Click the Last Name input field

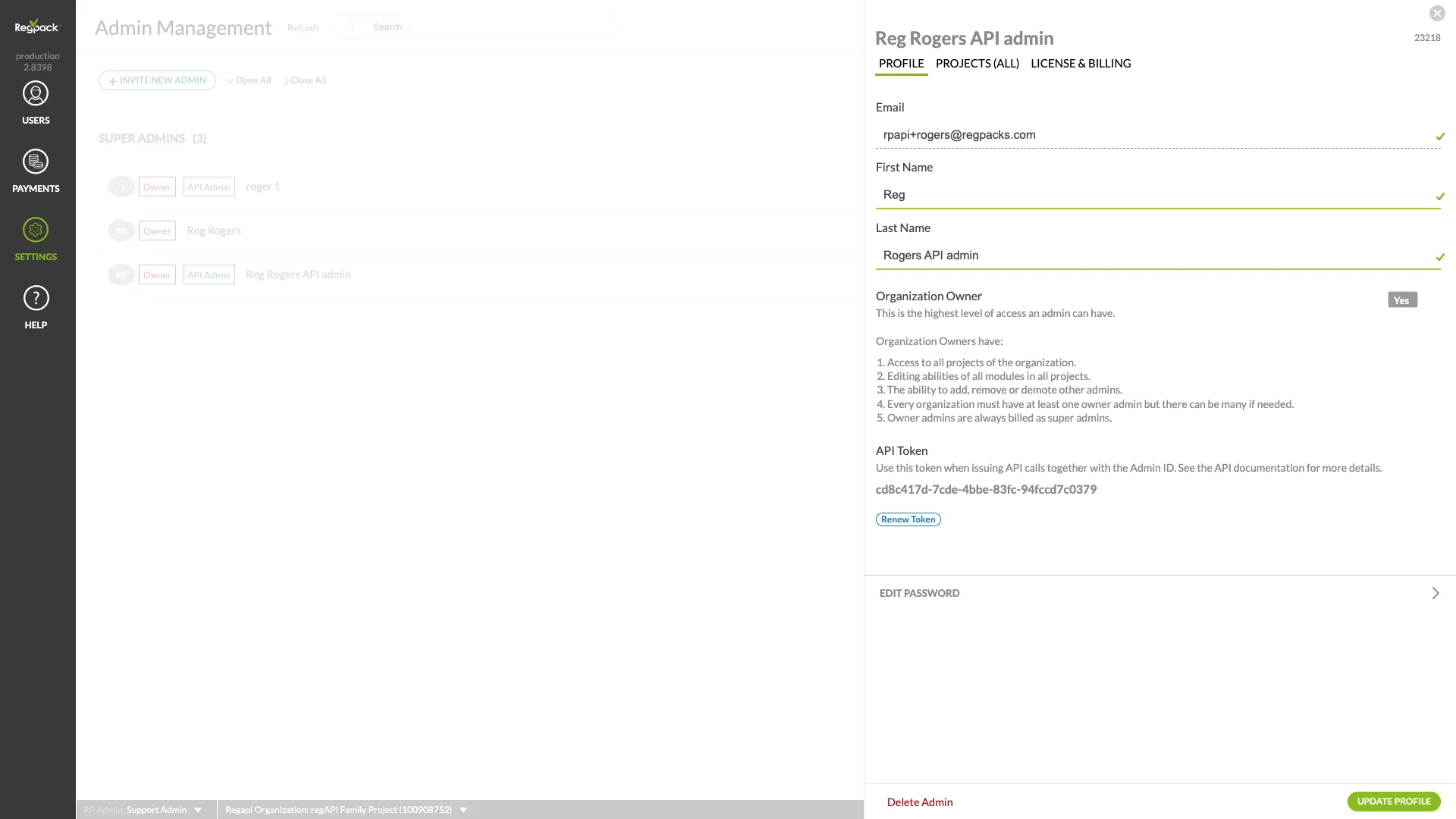coord(1158,256)
